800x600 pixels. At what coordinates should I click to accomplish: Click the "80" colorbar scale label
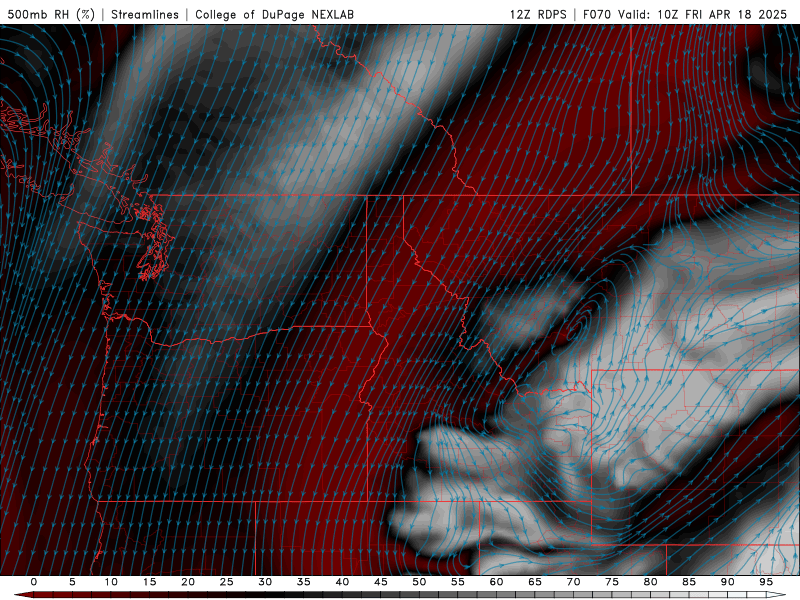point(650,582)
